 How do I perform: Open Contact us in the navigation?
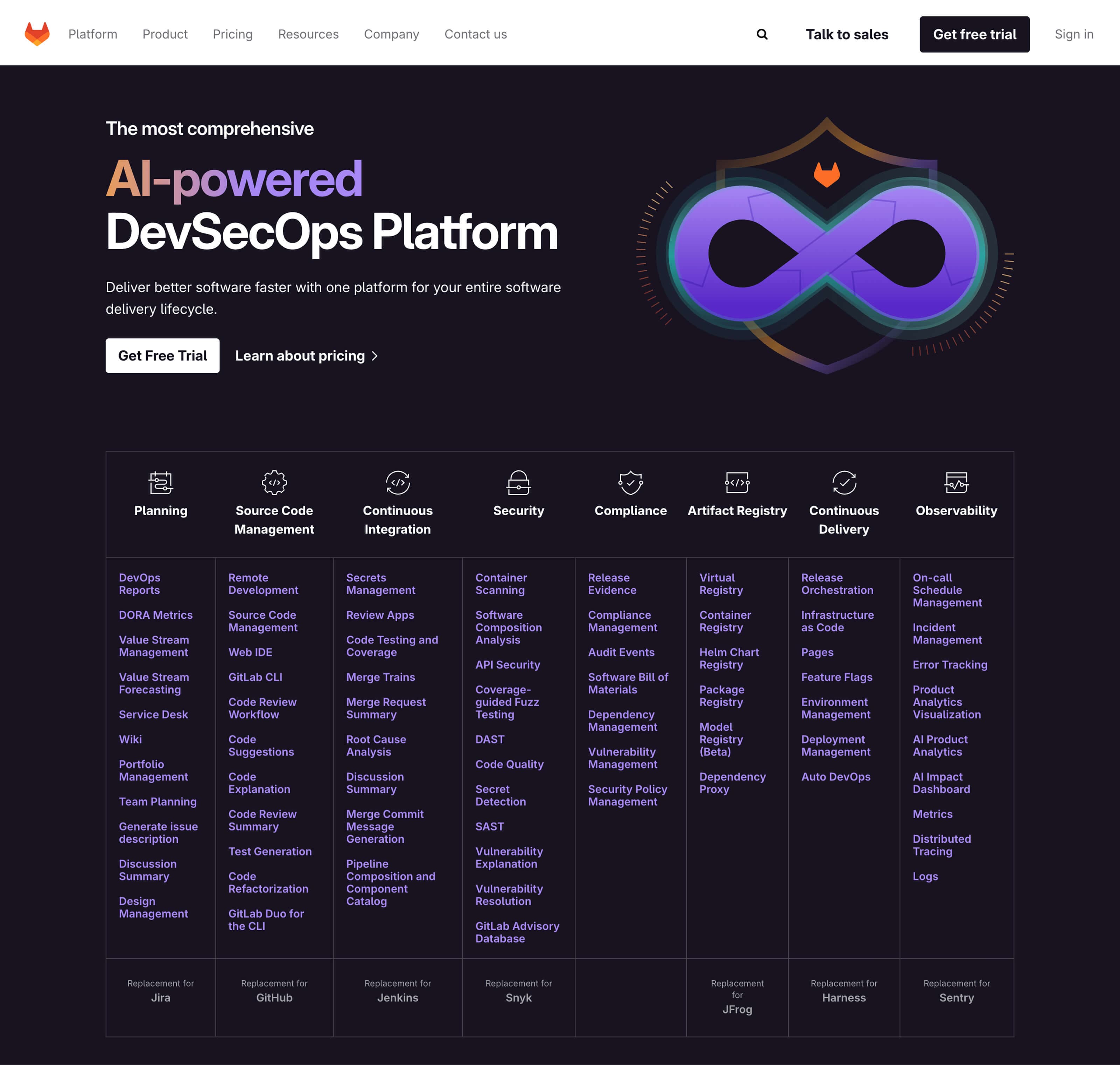[x=475, y=34]
